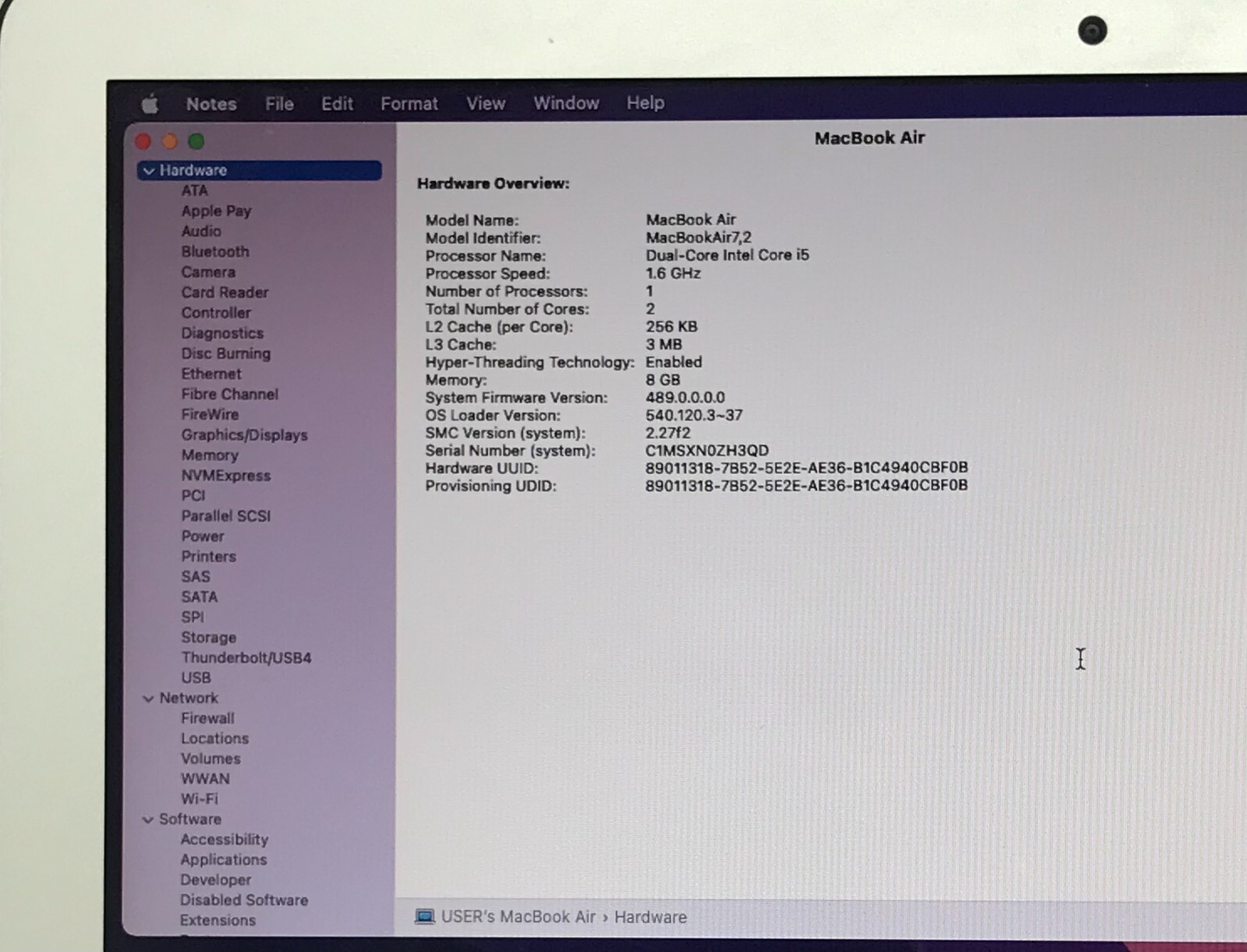The image size is (1247, 952).
Task: Show Bluetooth information
Action: click(215, 252)
